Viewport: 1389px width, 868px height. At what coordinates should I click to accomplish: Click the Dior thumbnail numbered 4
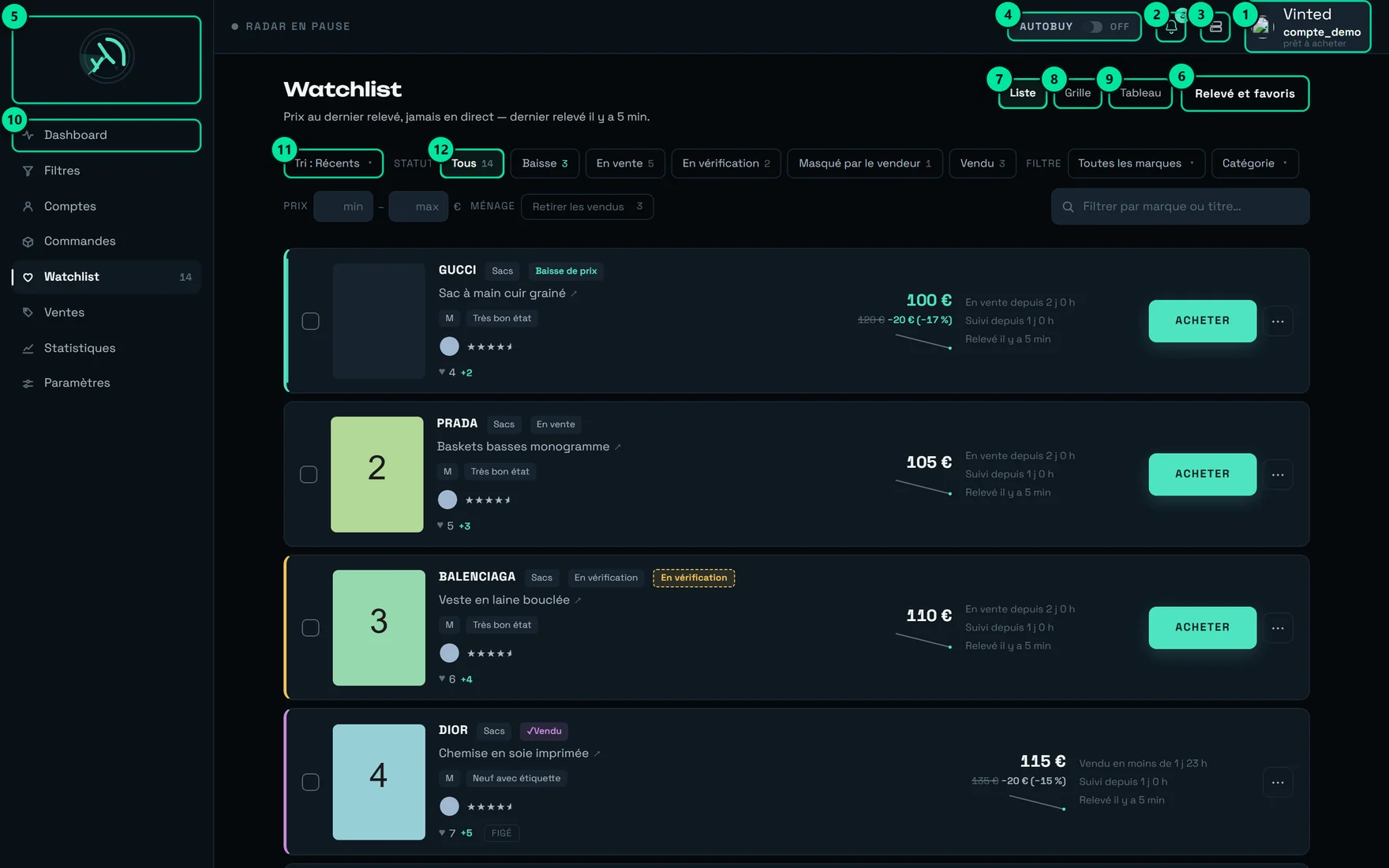(x=379, y=782)
